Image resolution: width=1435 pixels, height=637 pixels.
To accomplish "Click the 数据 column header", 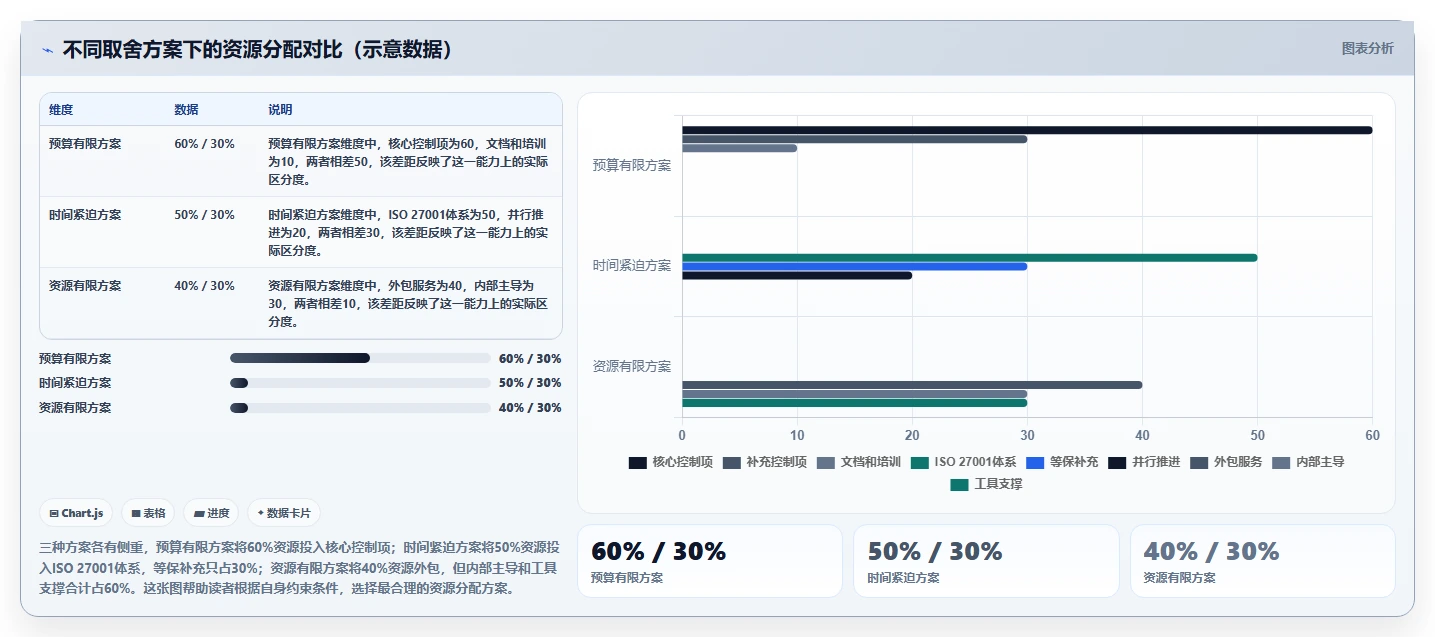I will pyautogui.click(x=186, y=110).
